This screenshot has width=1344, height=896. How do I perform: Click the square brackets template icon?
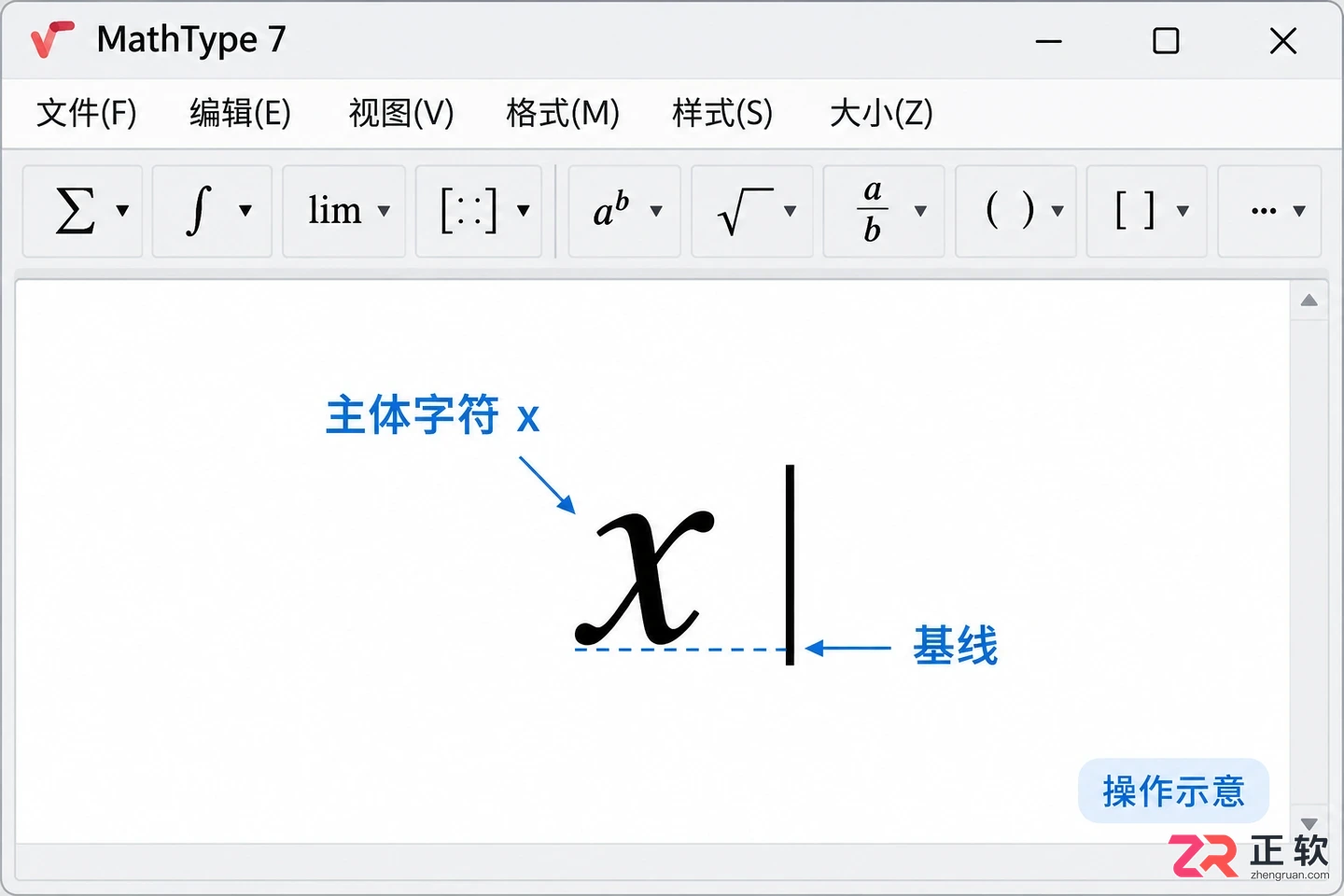[1136, 210]
